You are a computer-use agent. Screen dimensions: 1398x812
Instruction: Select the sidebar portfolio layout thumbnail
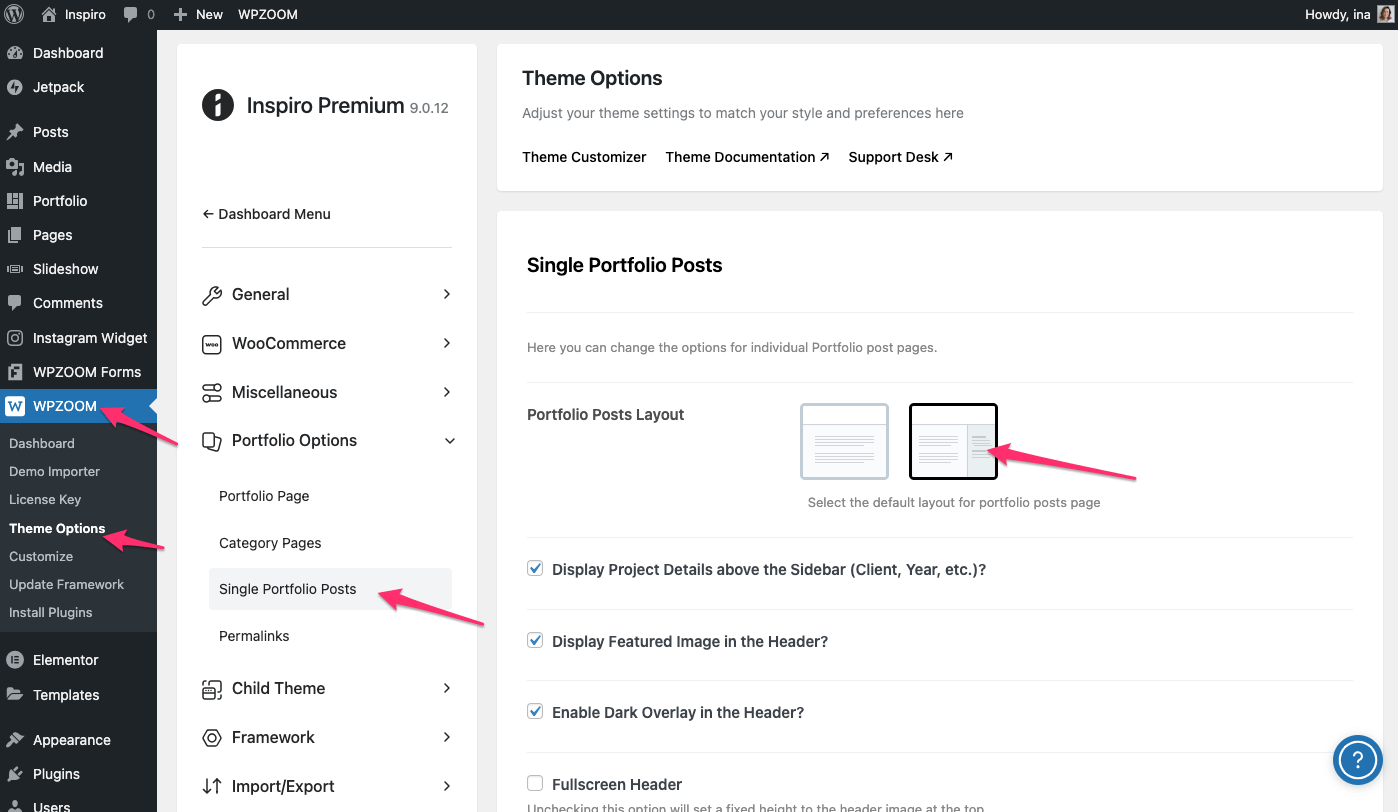click(952, 441)
